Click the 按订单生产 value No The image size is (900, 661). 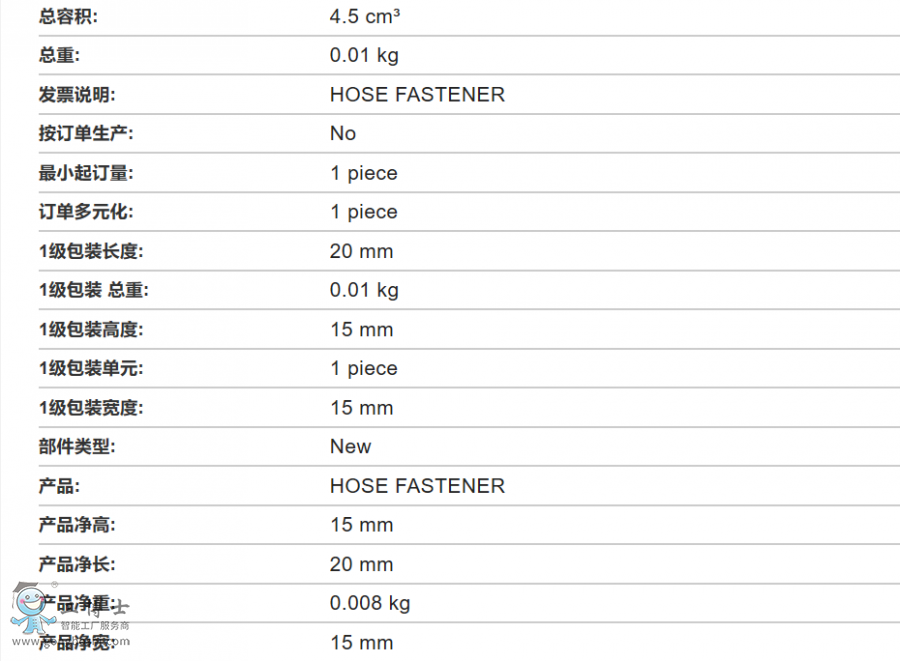click(343, 134)
